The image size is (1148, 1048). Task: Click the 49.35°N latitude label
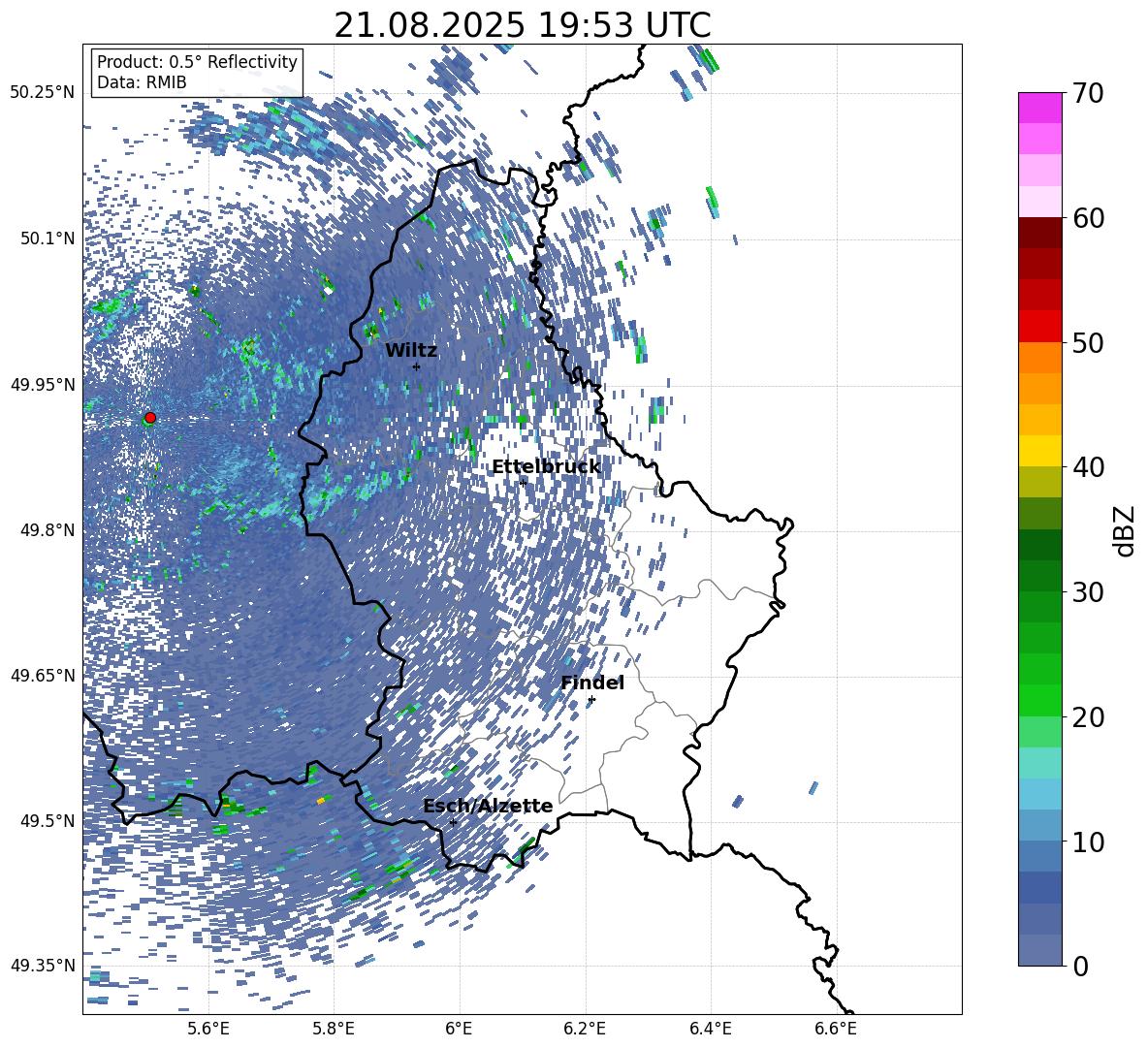point(43,966)
